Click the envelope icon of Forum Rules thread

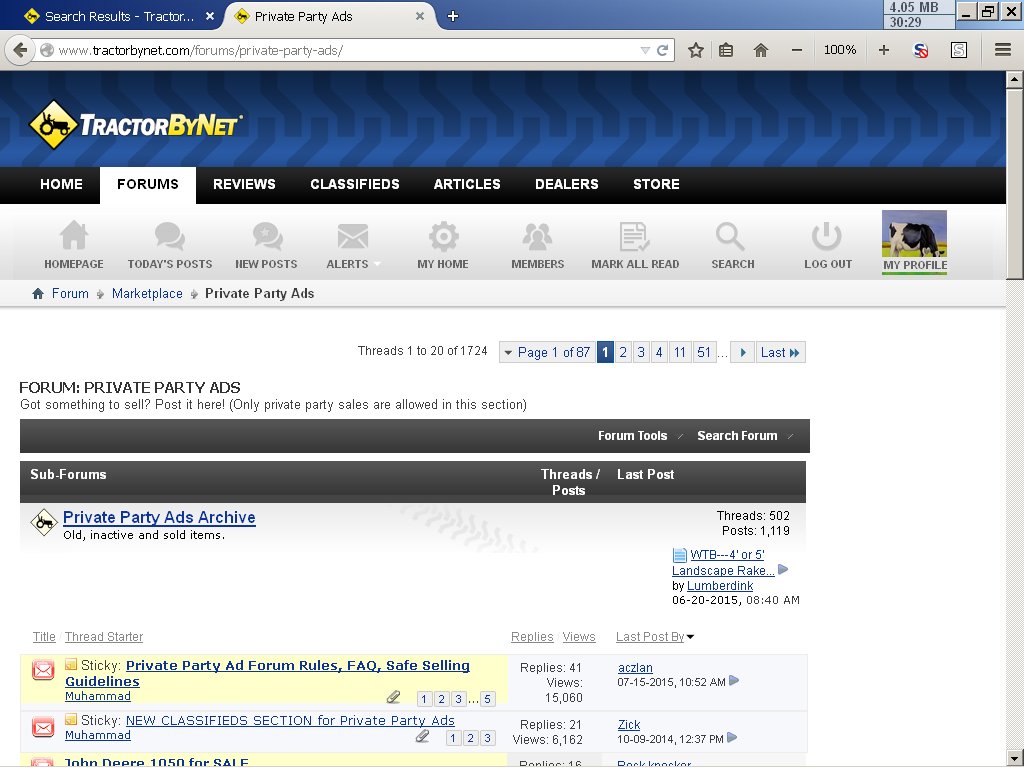point(43,670)
